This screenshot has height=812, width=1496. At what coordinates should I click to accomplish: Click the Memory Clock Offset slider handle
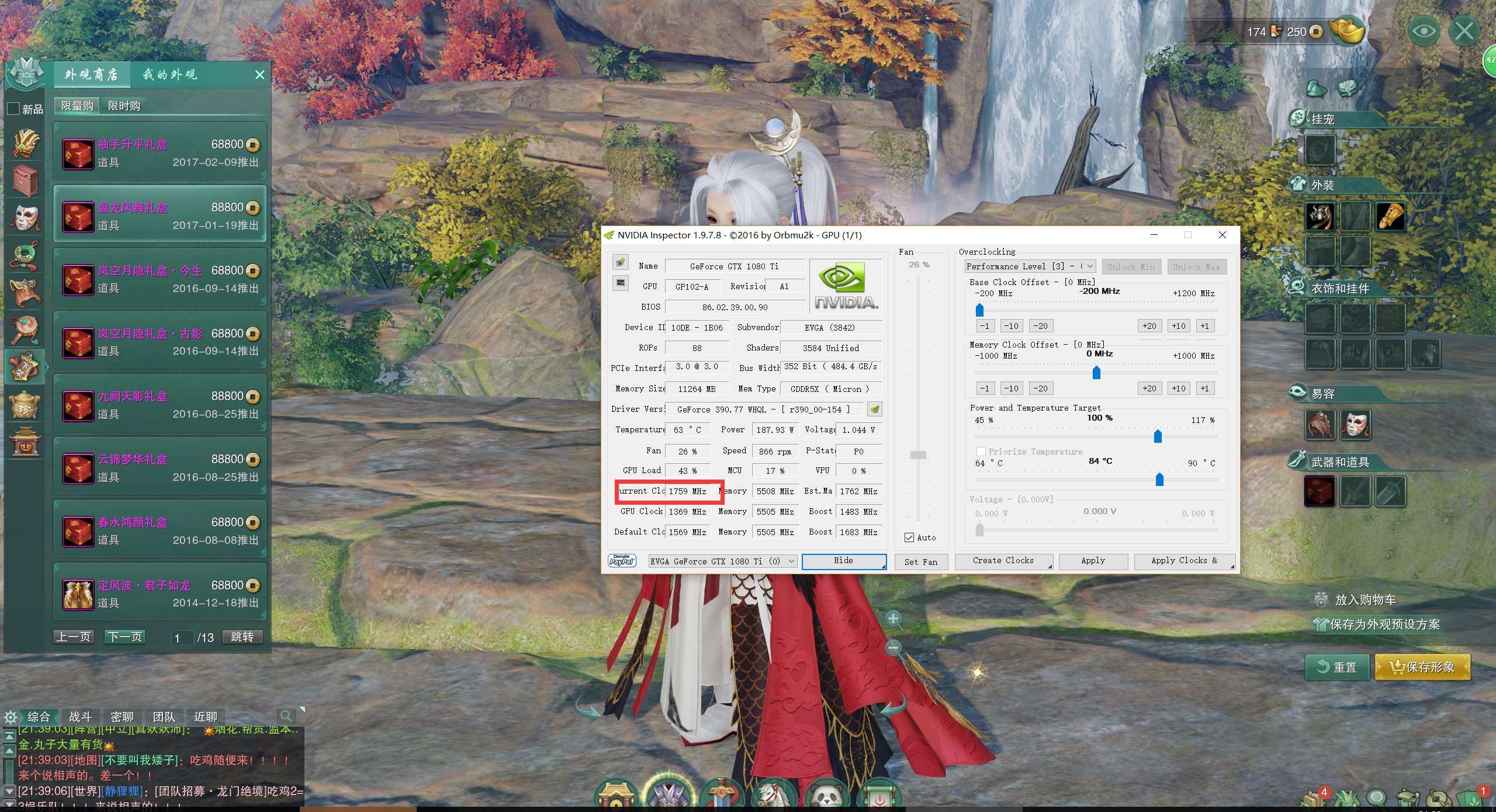1096,372
